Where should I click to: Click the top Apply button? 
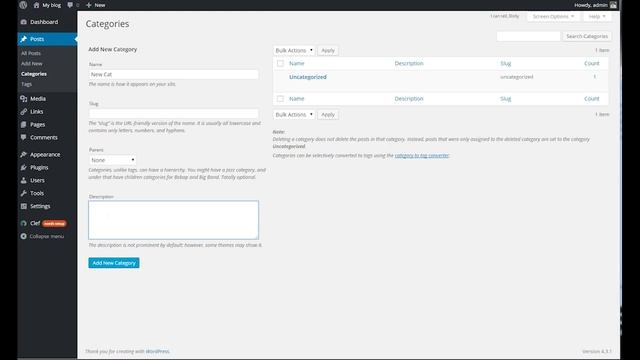tap(328, 51)
